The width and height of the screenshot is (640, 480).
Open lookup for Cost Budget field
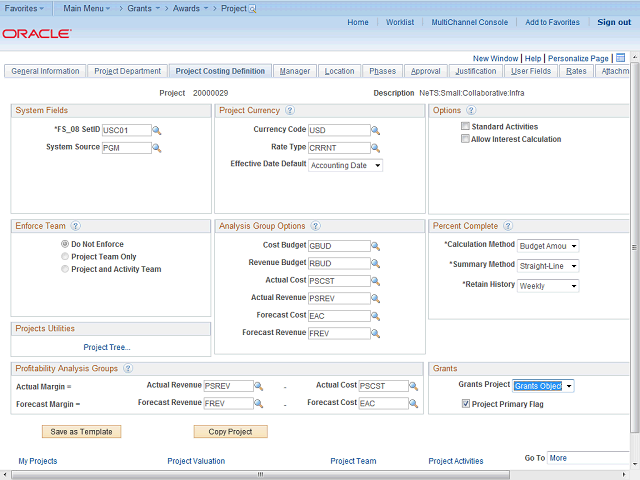[376, 246]
